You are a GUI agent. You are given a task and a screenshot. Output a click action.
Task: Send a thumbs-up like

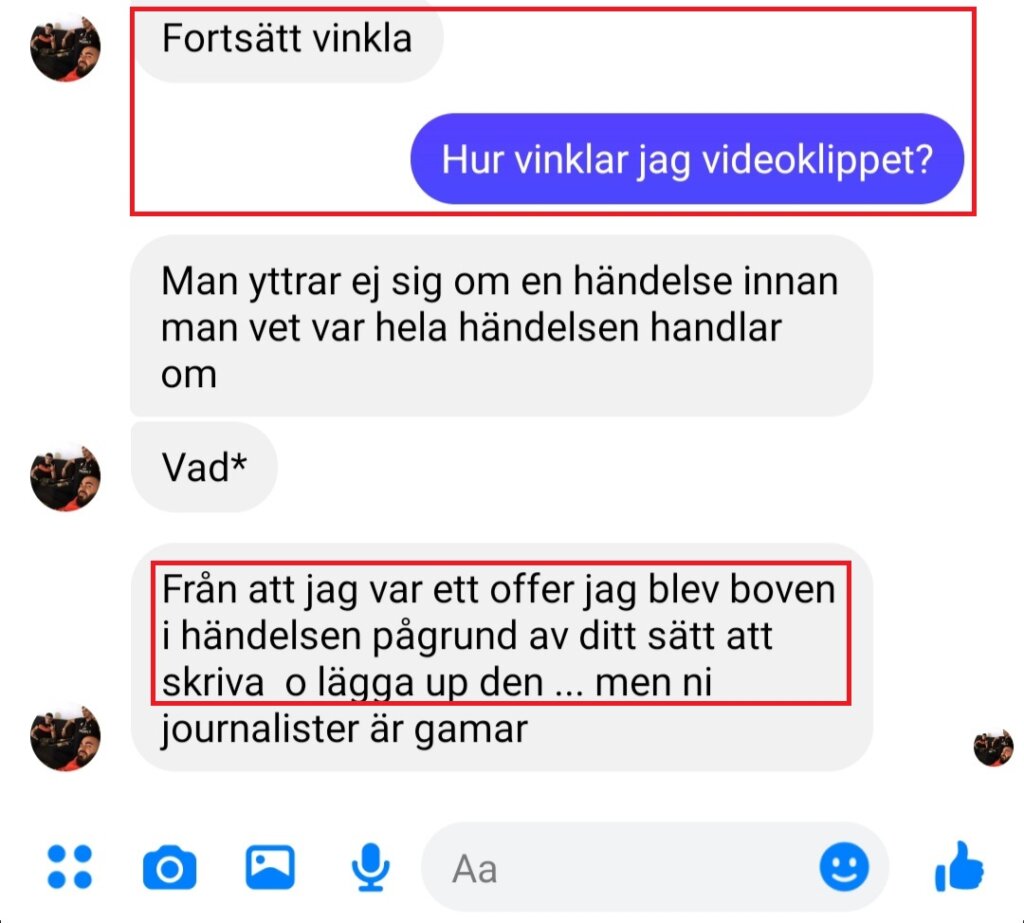959,867
